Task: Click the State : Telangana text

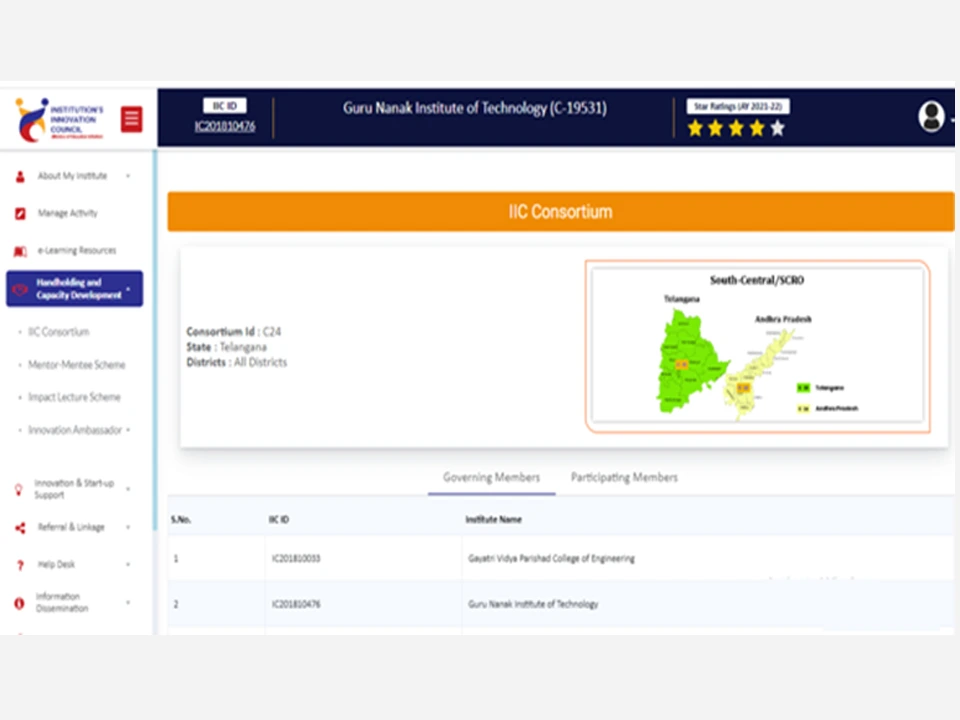Action: [227, 347]
